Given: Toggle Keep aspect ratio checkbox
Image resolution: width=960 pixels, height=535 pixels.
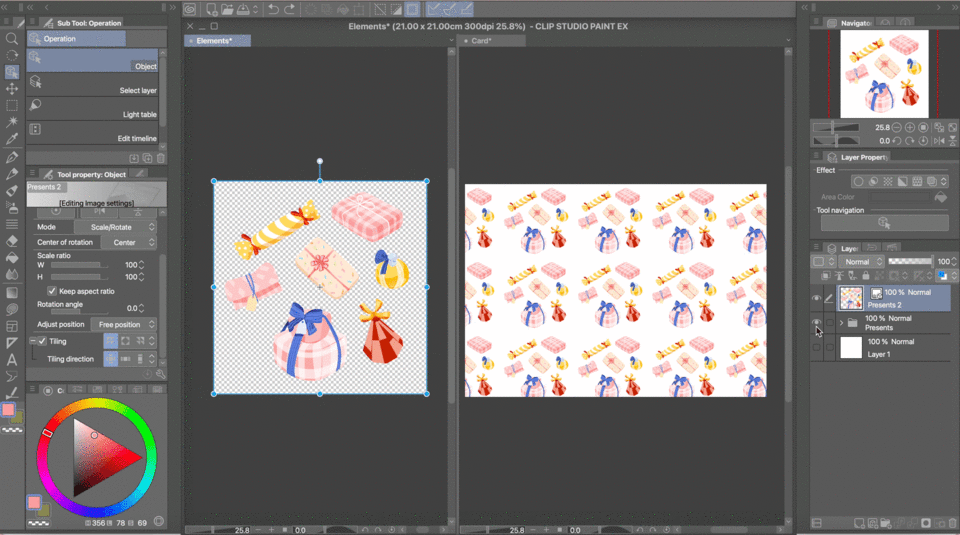Looking at the screenshot, I should click(x=52, y=291).
